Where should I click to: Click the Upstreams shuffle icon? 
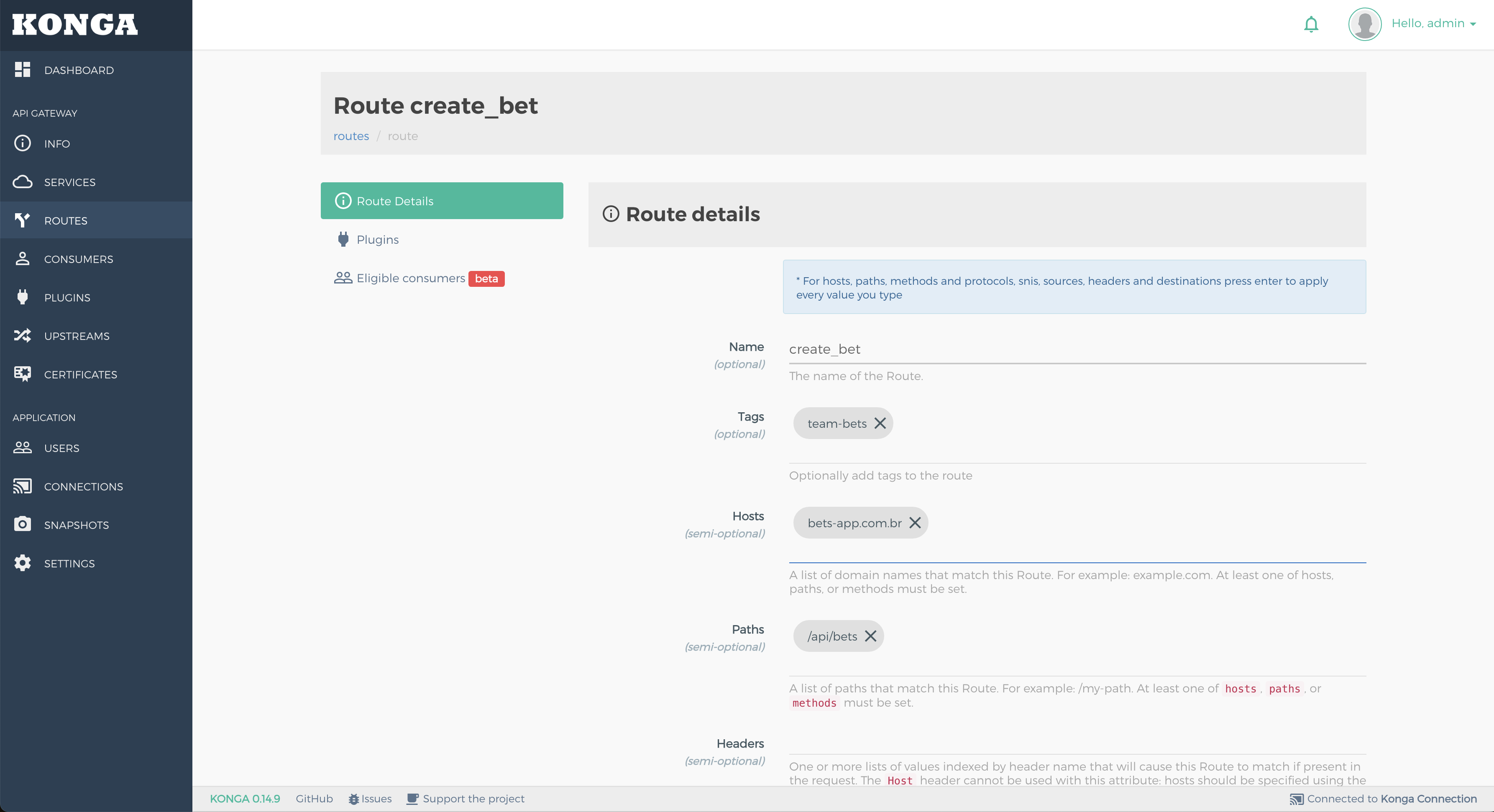(x=23, y=336)
